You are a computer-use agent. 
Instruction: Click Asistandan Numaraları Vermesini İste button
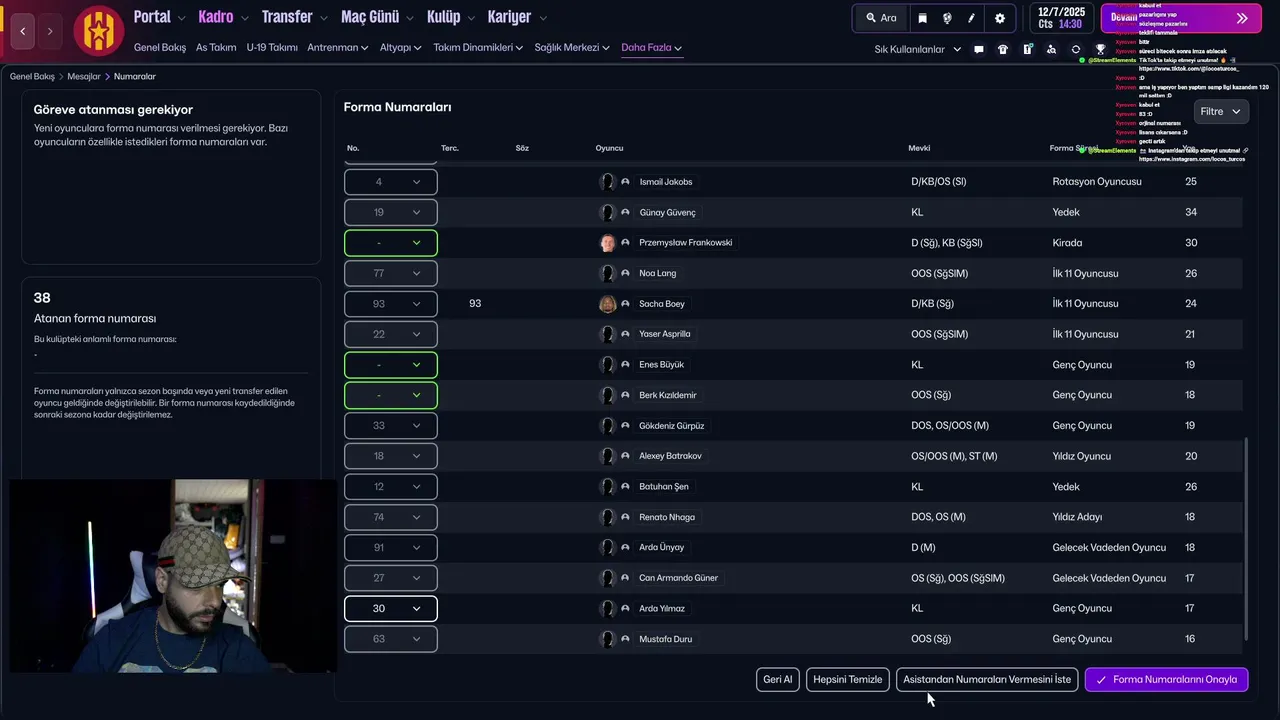coord(987,679)
